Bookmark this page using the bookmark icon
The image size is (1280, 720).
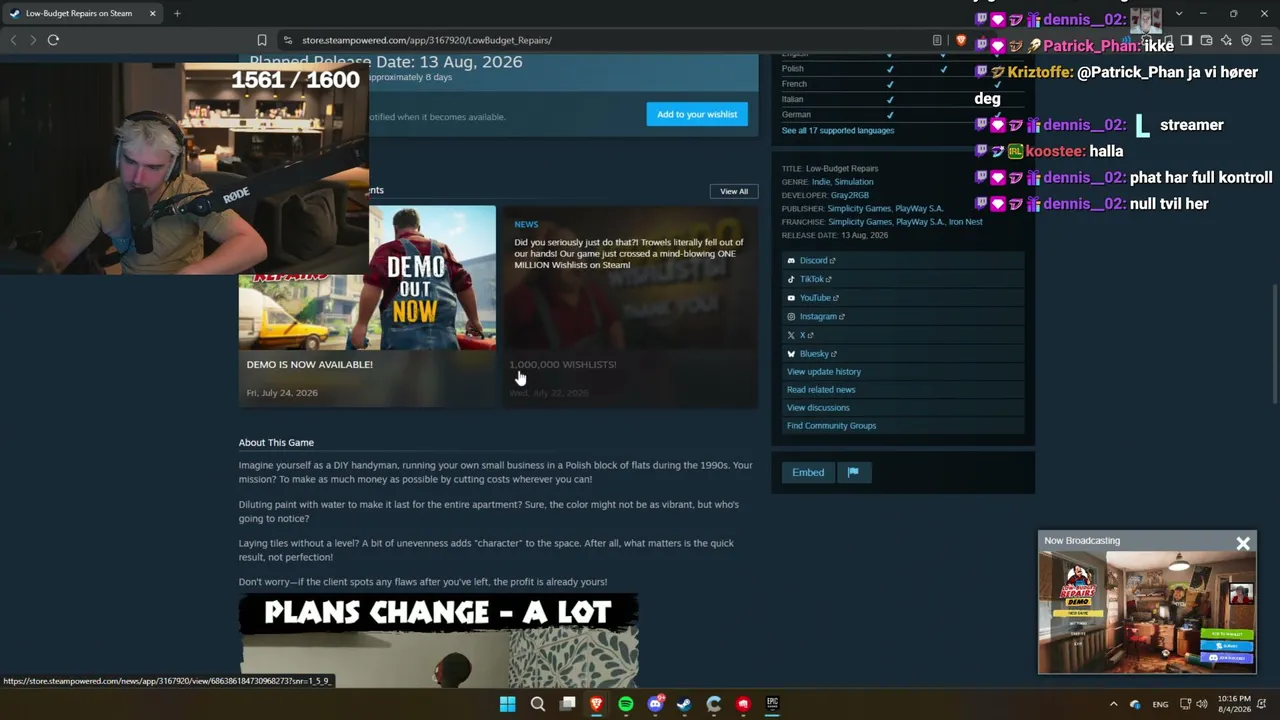(262, 40)
